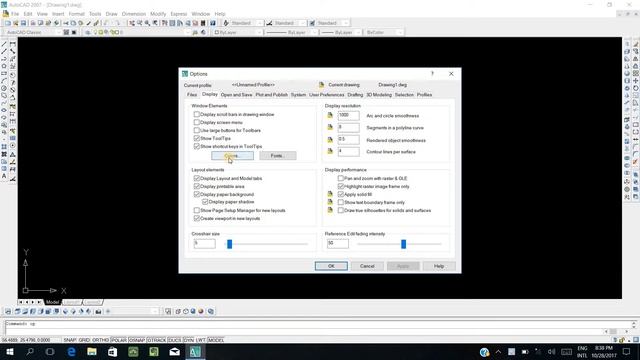Screen dimensions: 640x360
Task: Uncheck Show ToolTips checkbox
Action: coord(197,138)
